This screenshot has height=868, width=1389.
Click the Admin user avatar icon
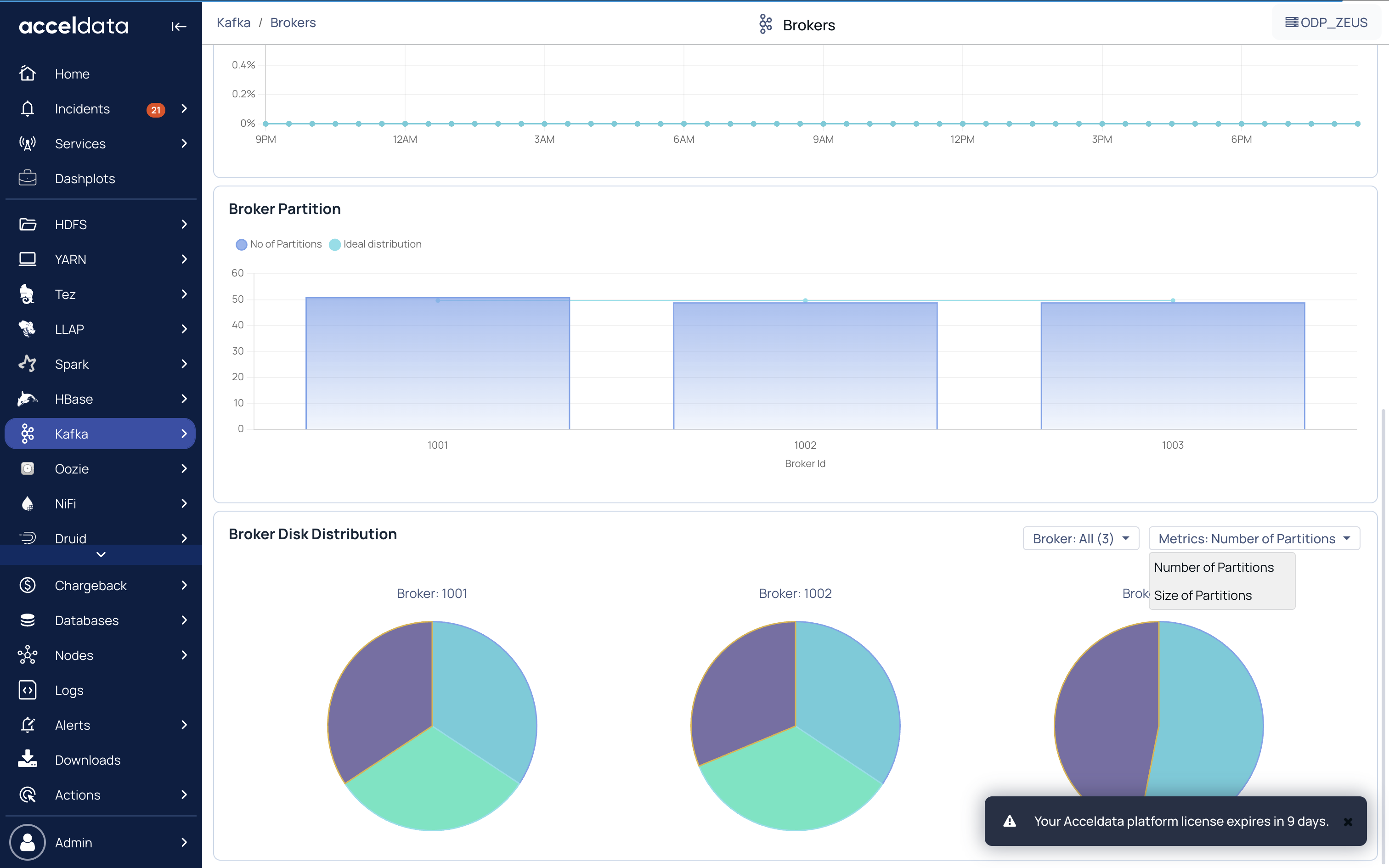coord(28,841)
